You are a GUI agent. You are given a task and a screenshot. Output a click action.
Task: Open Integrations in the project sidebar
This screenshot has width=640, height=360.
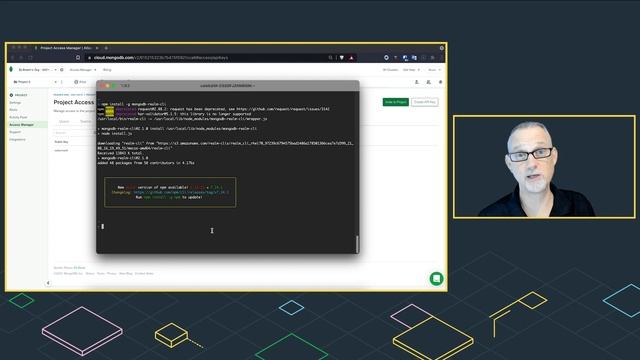click(18, 139)
